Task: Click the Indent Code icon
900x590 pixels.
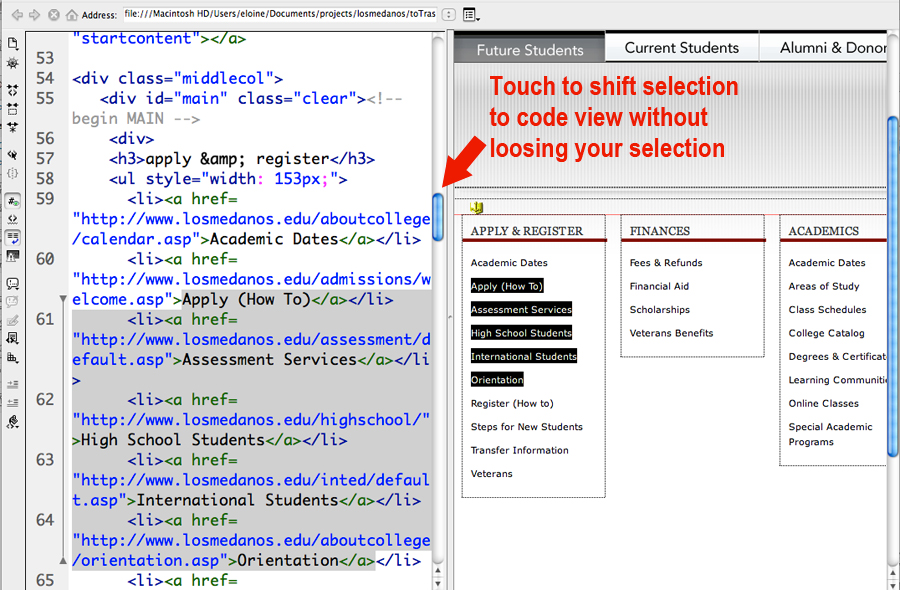Action: pos(13,384)
